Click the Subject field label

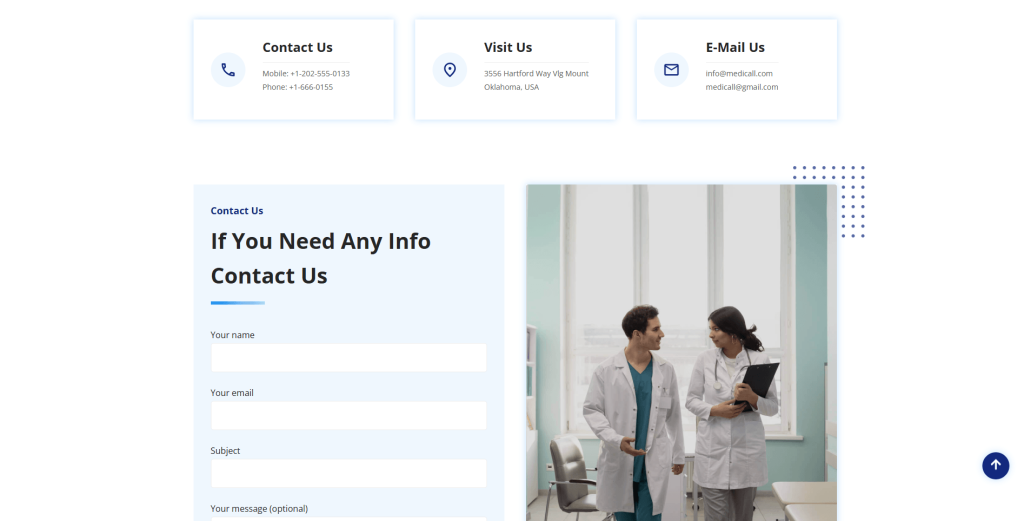225,451
